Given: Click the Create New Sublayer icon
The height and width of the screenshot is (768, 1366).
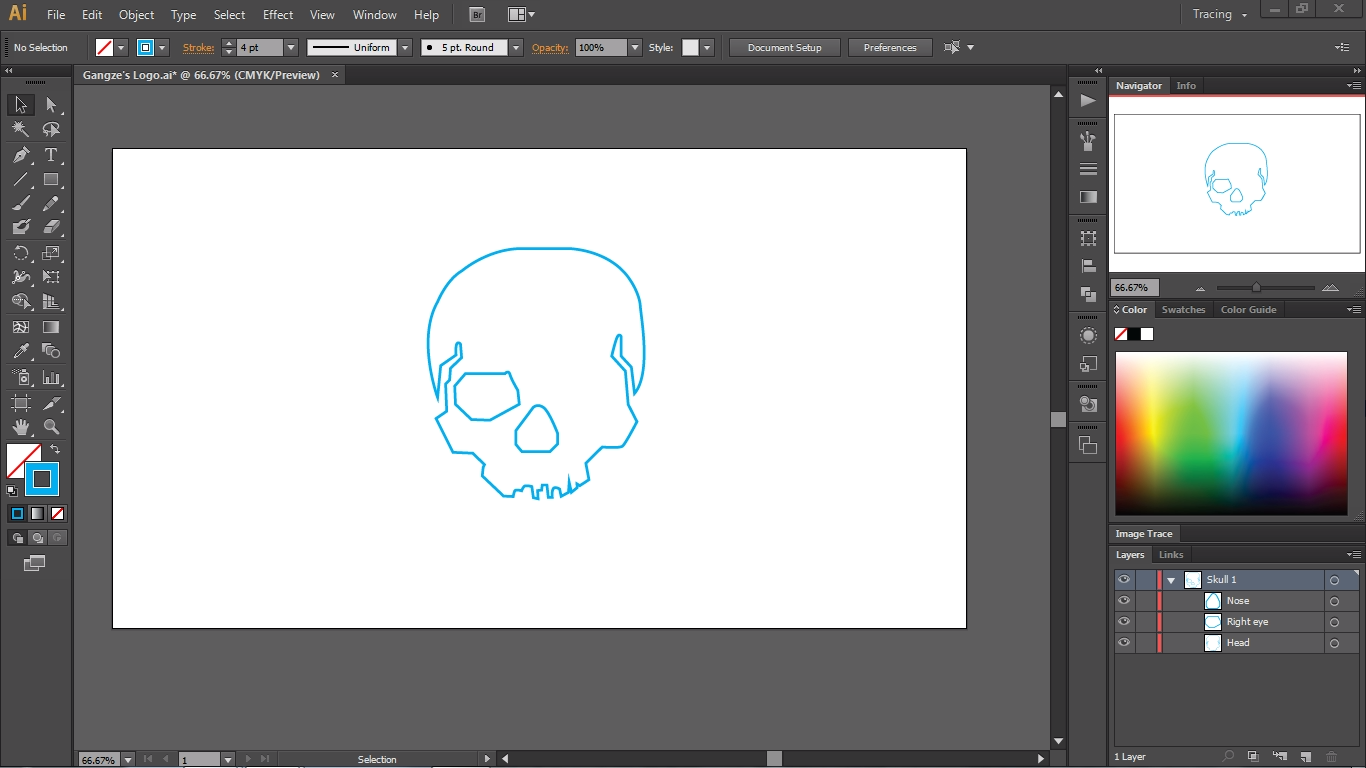Looking at the screenshot, I should point(1279,757).
